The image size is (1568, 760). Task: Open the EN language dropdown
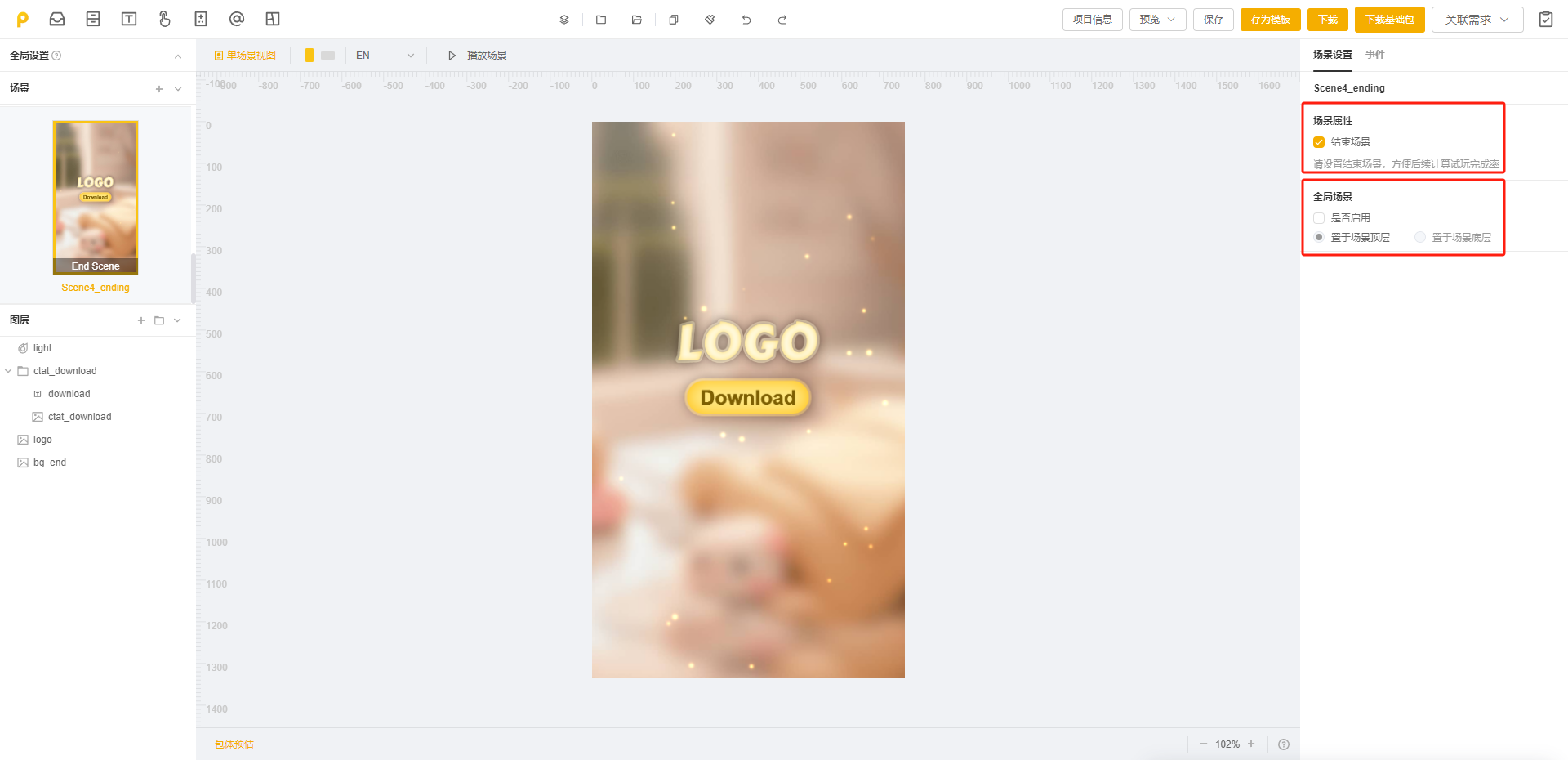click(385, 56)
